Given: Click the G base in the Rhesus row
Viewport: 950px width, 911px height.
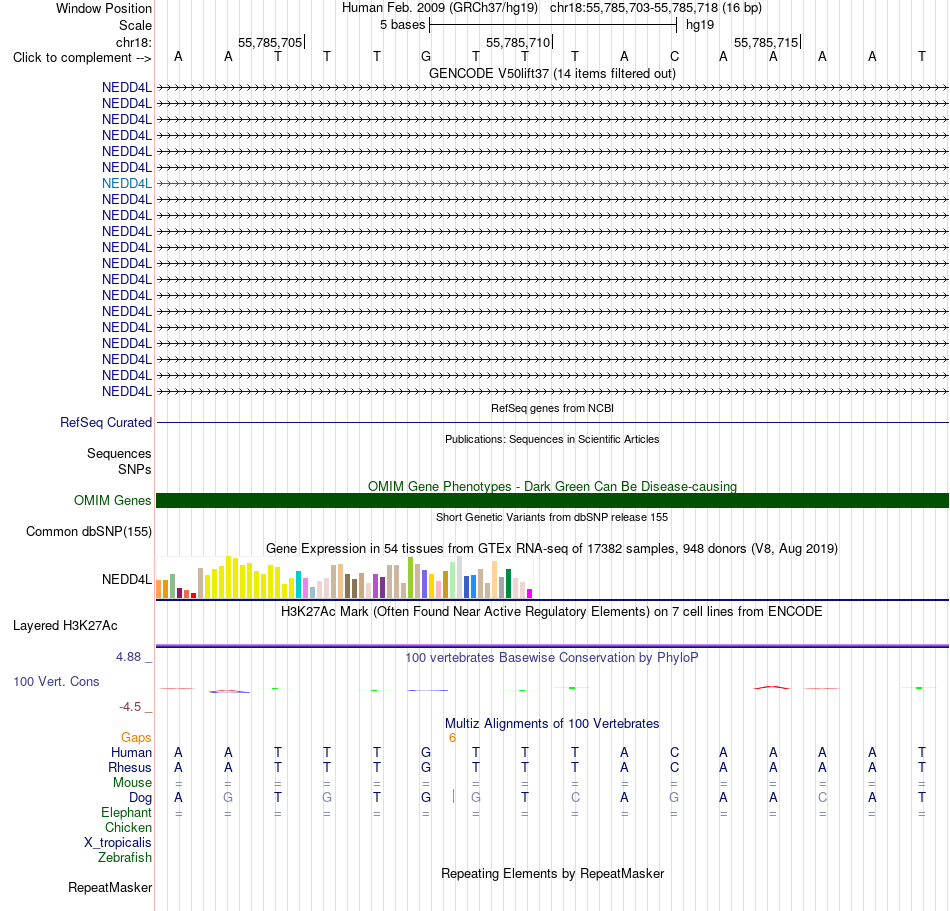Looking at the screenshot, I should pos(426,767).
